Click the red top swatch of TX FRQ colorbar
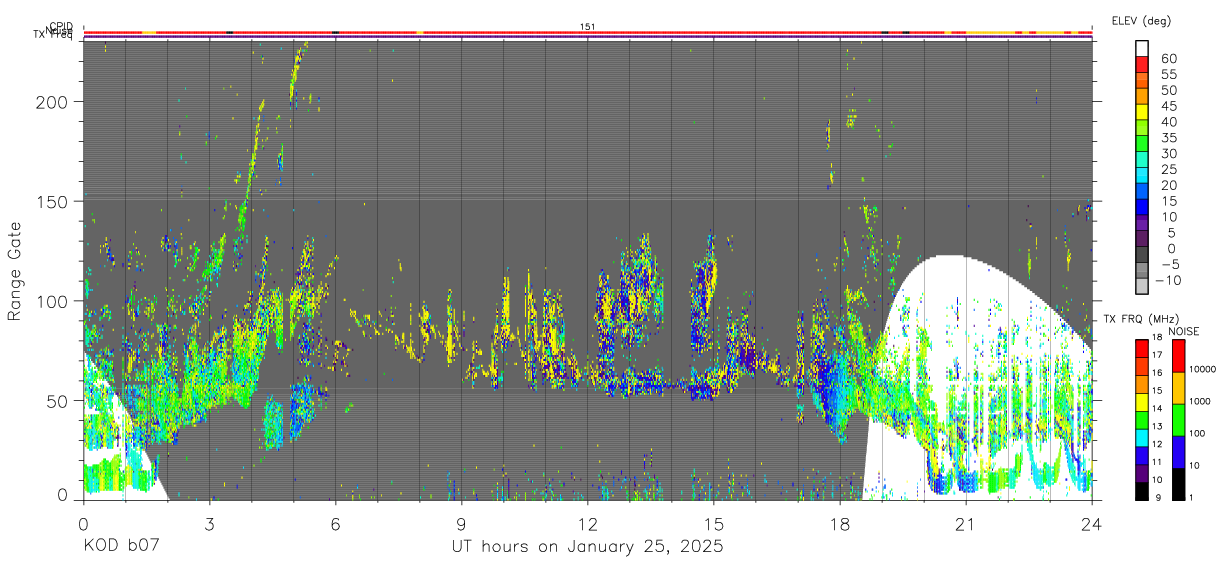 pos(1140,347)
